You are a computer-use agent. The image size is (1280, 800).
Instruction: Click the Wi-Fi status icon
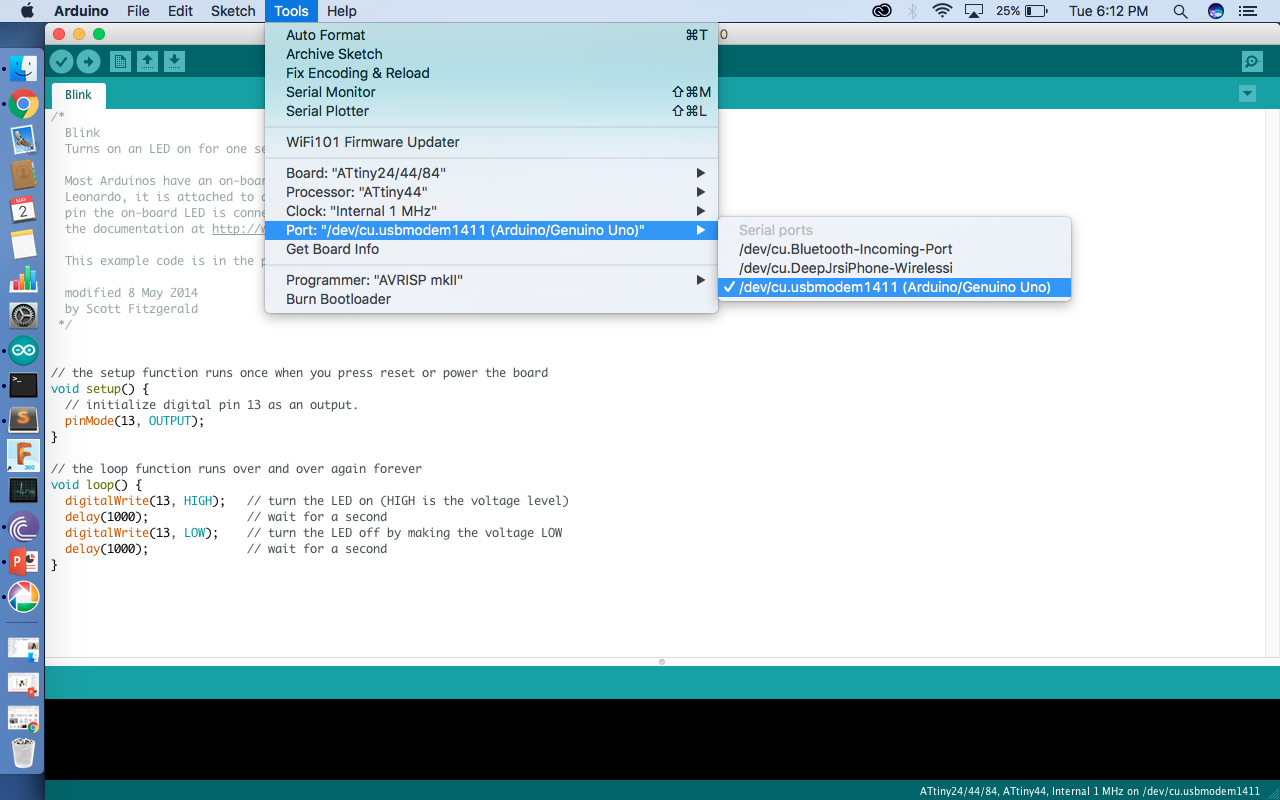click(942, 11)
